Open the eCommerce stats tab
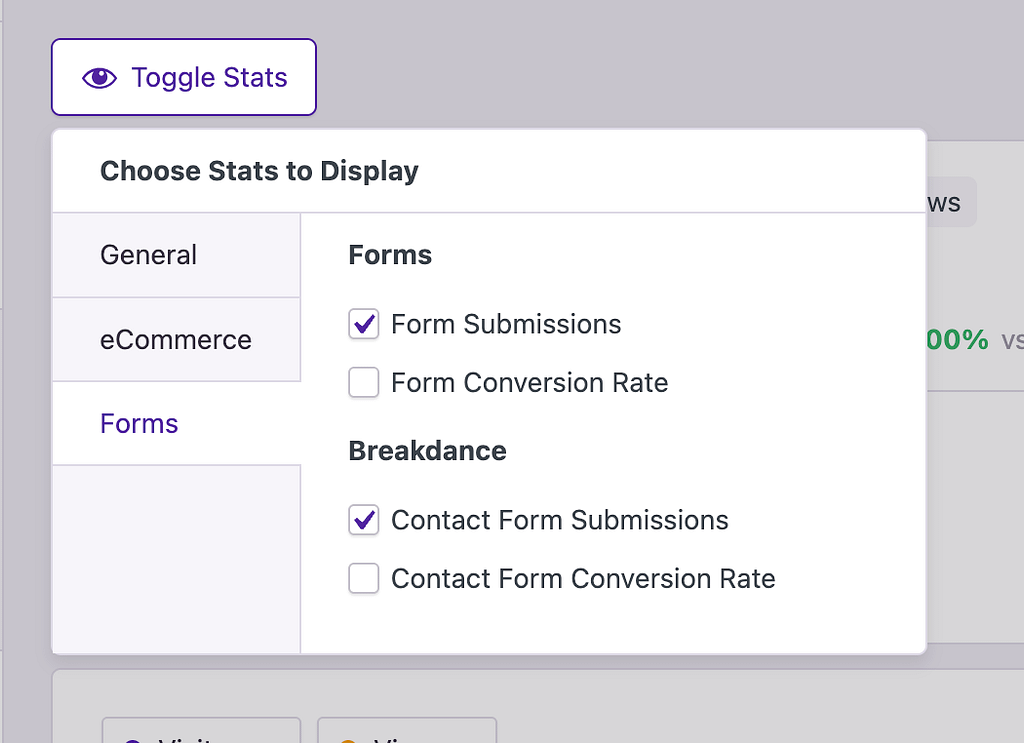1024x743 pixels. coord(176,340)
